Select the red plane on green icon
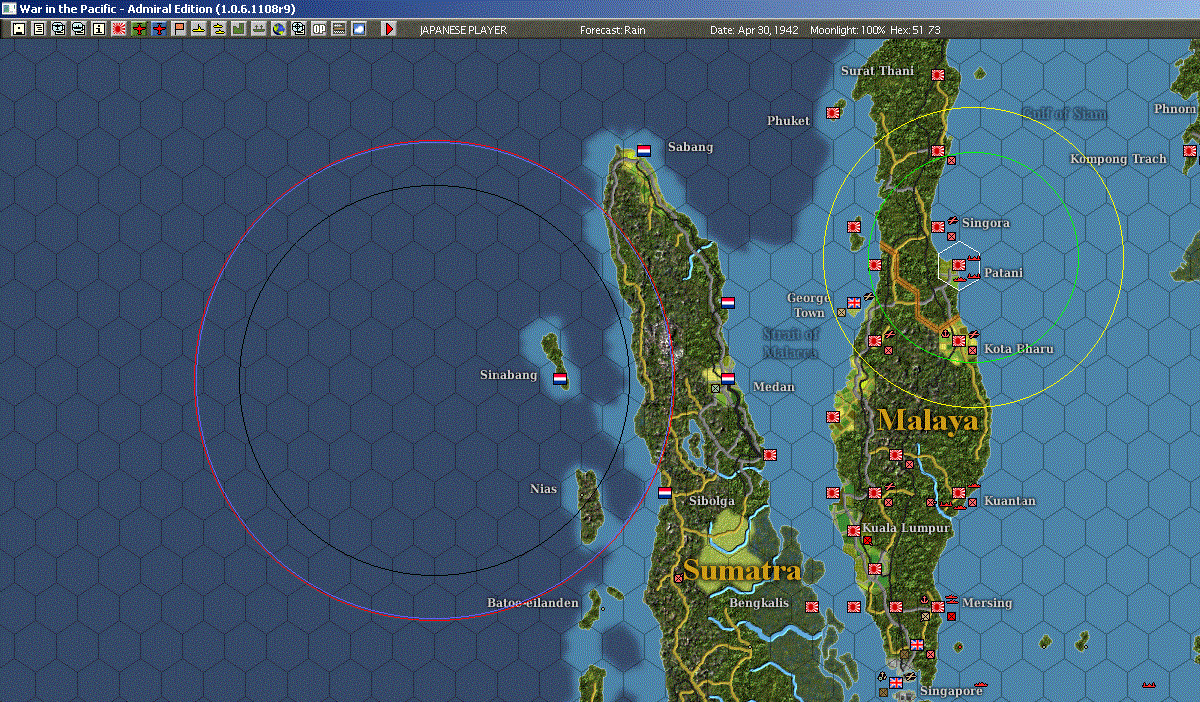The image size is (1200, 702). point(139,29)
